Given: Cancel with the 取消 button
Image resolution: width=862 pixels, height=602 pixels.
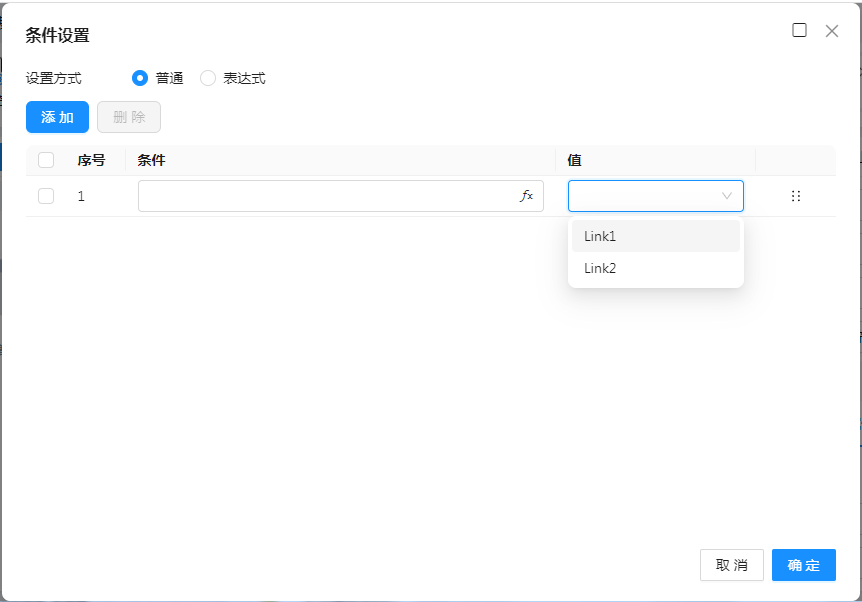Looking at the screenshot, I should click(731, 565).
